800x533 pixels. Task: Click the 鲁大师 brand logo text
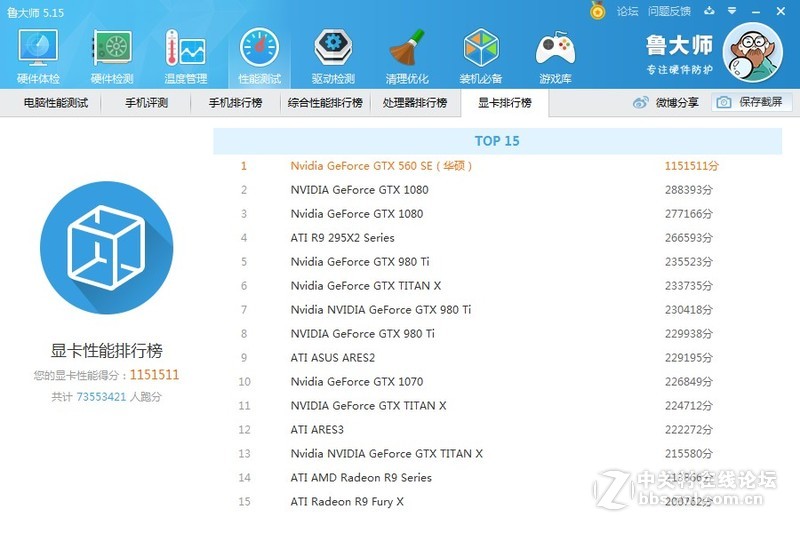tap(679, 45)
